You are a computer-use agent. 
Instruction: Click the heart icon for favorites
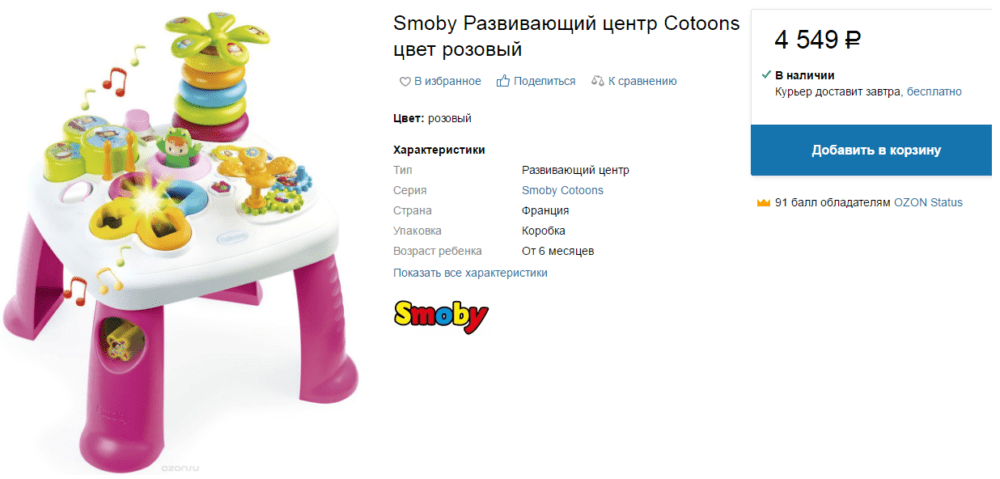(404, 82)
